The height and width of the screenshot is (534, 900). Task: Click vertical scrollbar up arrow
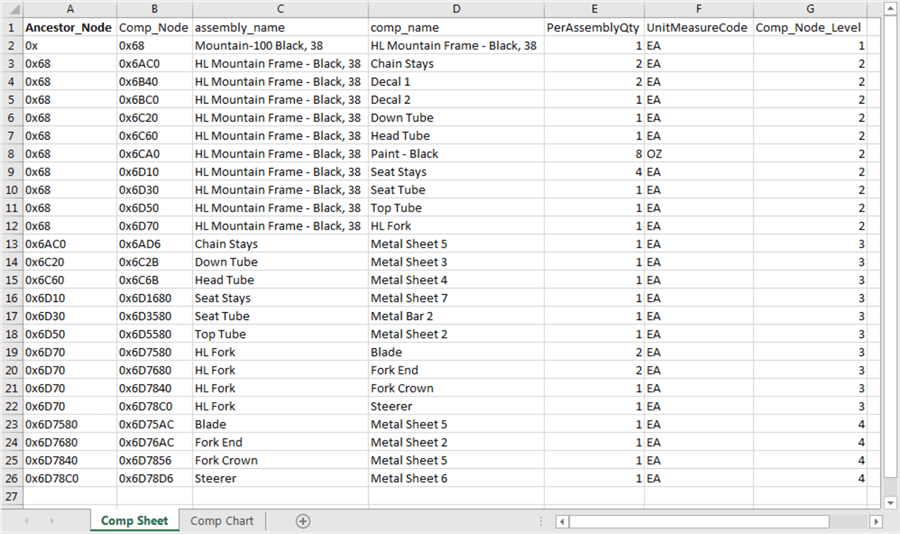890,9
